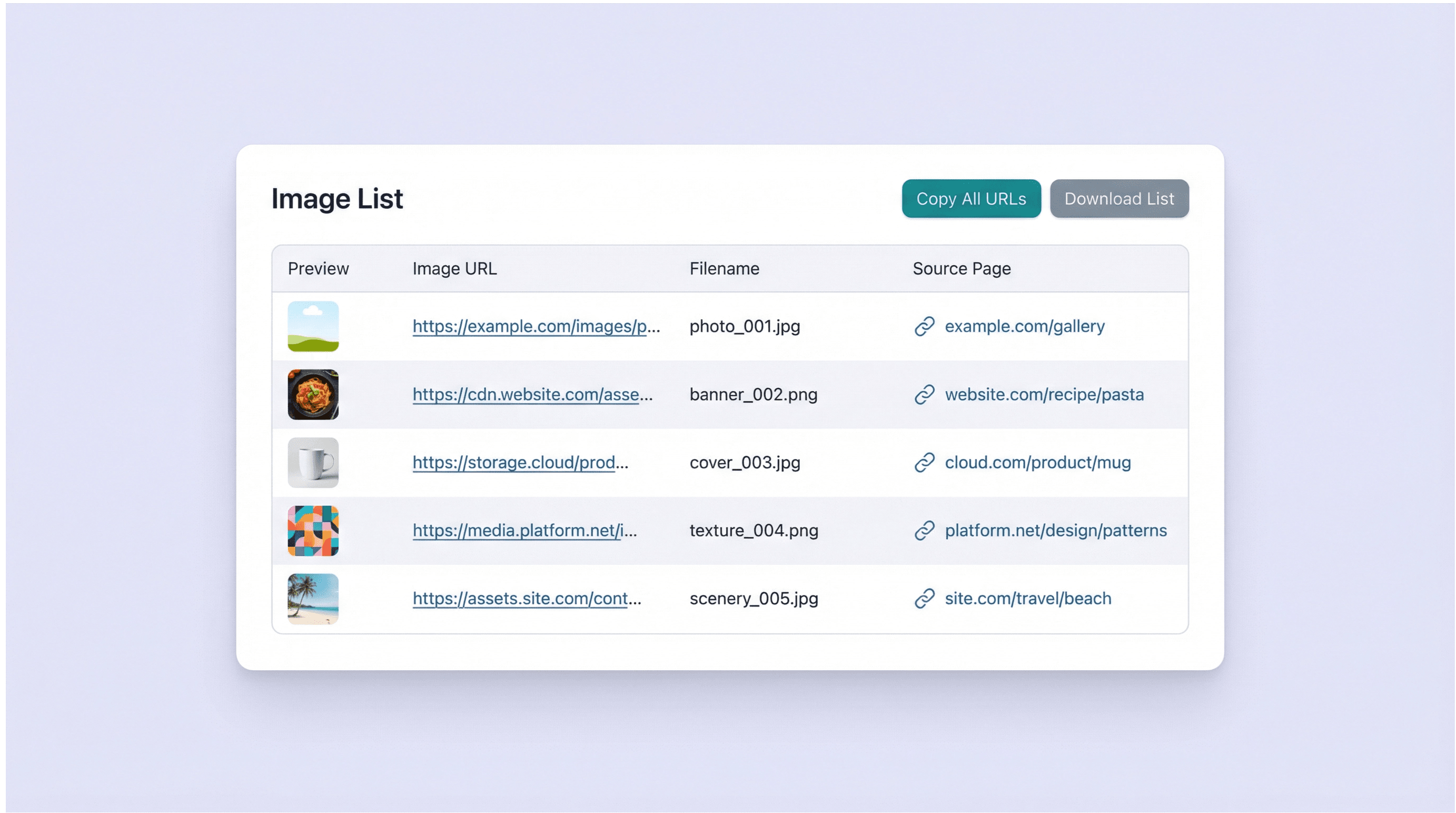Click the pasta dish preview thumbnail
Viewport: 1456px width, 813px height.
pos(313,394)
